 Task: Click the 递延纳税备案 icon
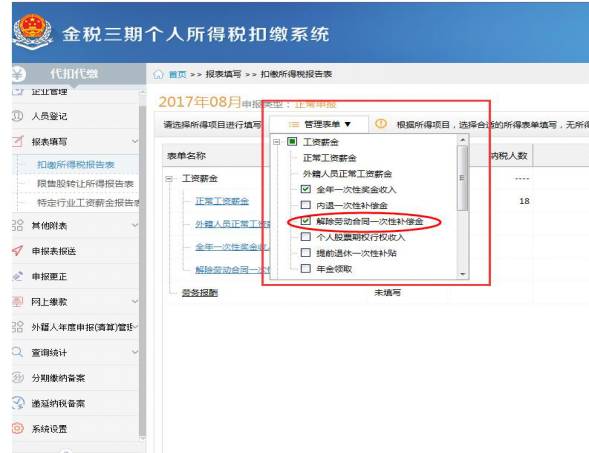17,403
